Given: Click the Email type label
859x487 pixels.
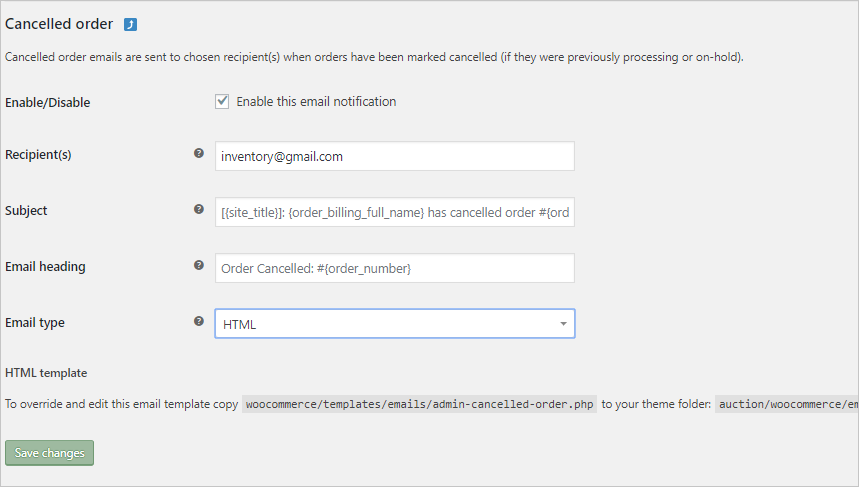Looking at the screenshot, I should [x=35, y=323].
